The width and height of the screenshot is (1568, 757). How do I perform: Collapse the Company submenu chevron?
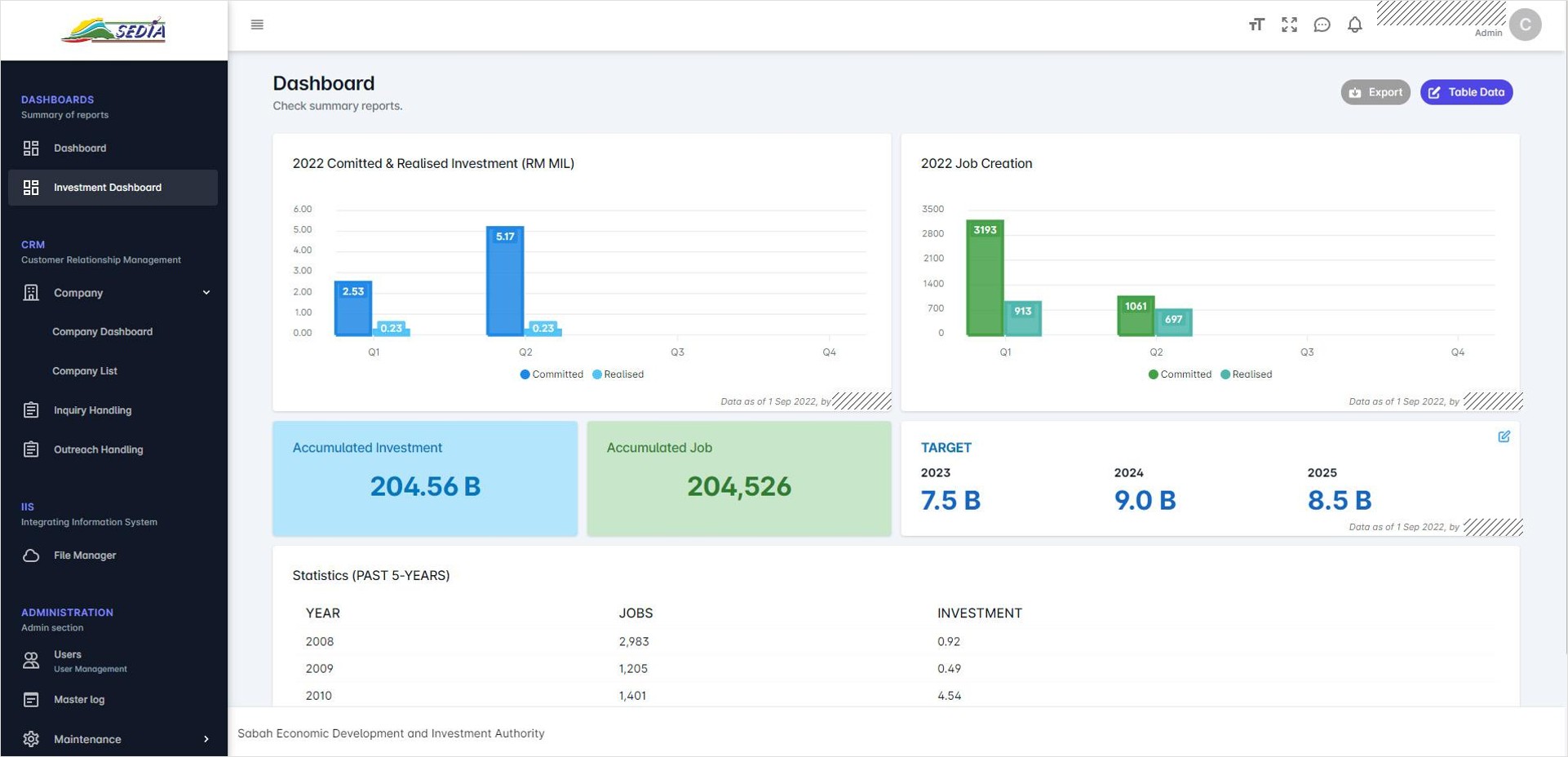(x=206, y=293)
